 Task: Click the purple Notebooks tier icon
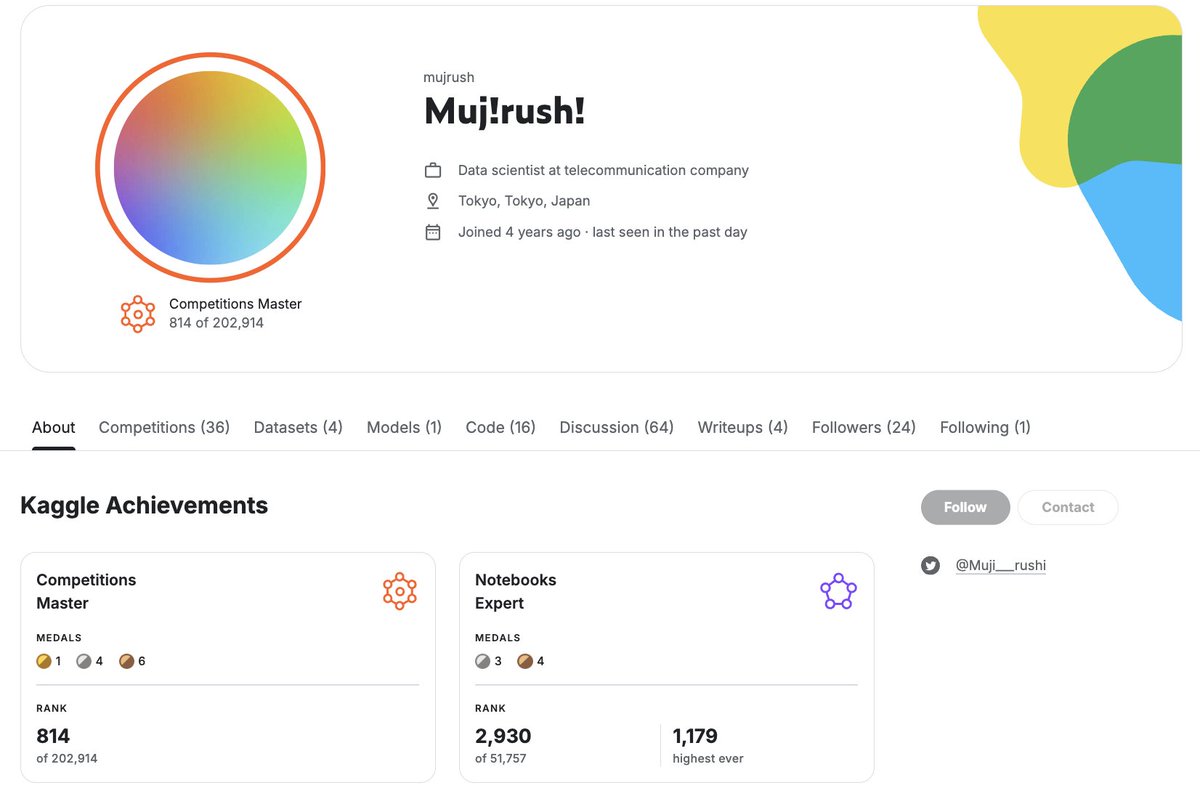coord(838,592)
